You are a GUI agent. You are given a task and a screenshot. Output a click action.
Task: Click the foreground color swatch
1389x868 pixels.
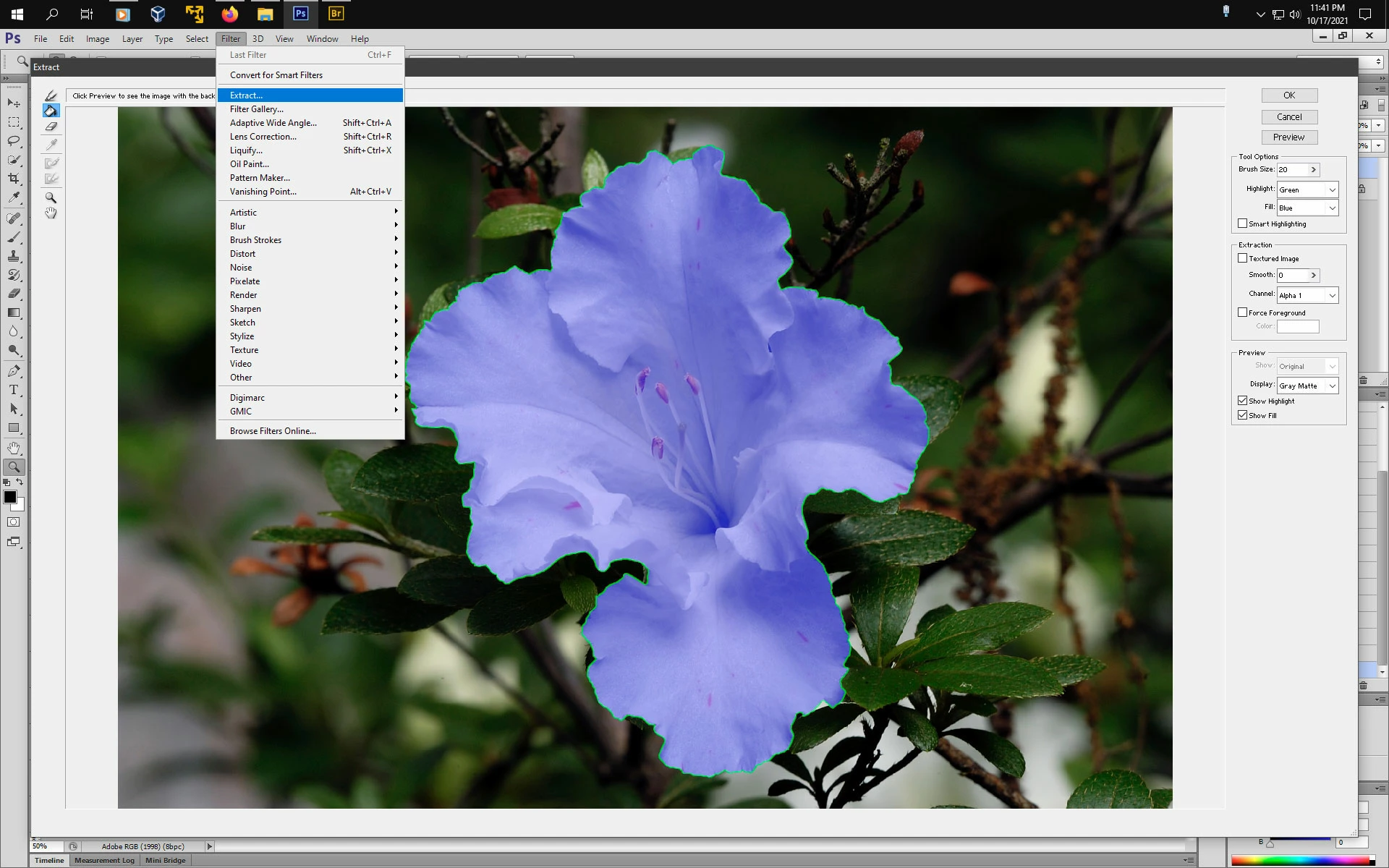pos(9,497)
